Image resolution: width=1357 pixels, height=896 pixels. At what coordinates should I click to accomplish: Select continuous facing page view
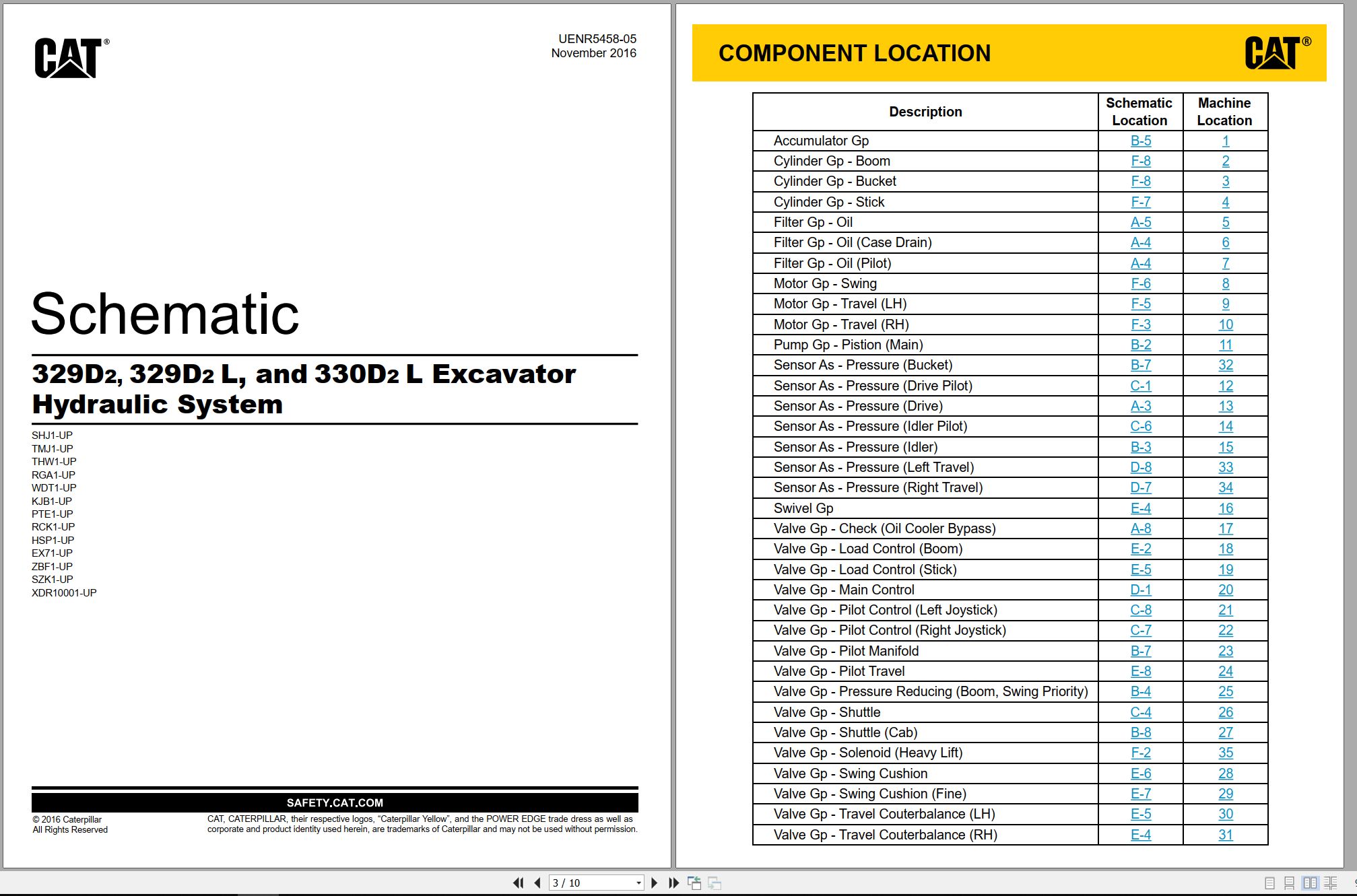click(x=1331, y=883)
